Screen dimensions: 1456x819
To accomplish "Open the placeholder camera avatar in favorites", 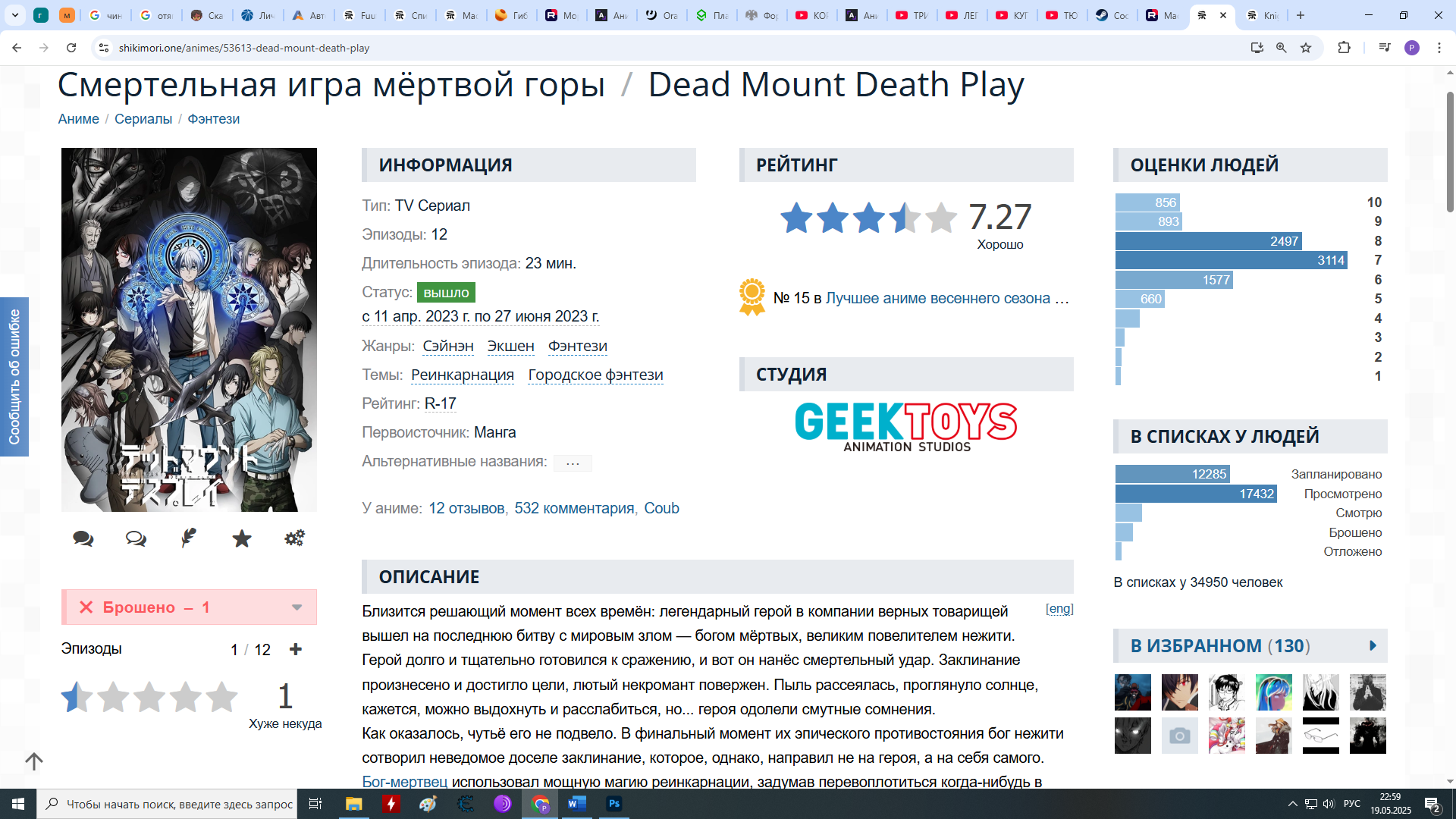I will [x=1179, y=736].
